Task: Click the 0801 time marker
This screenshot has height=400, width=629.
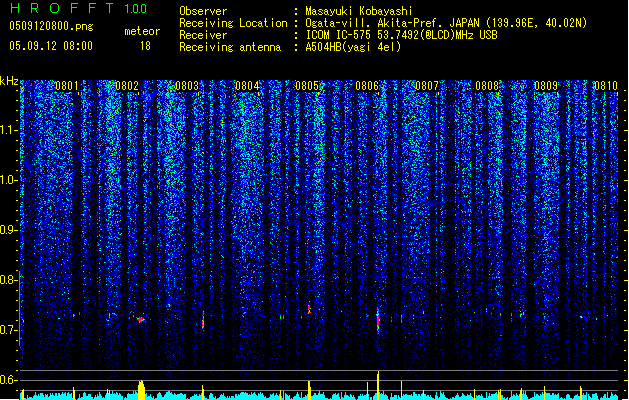Action: (x=67, y=86)
